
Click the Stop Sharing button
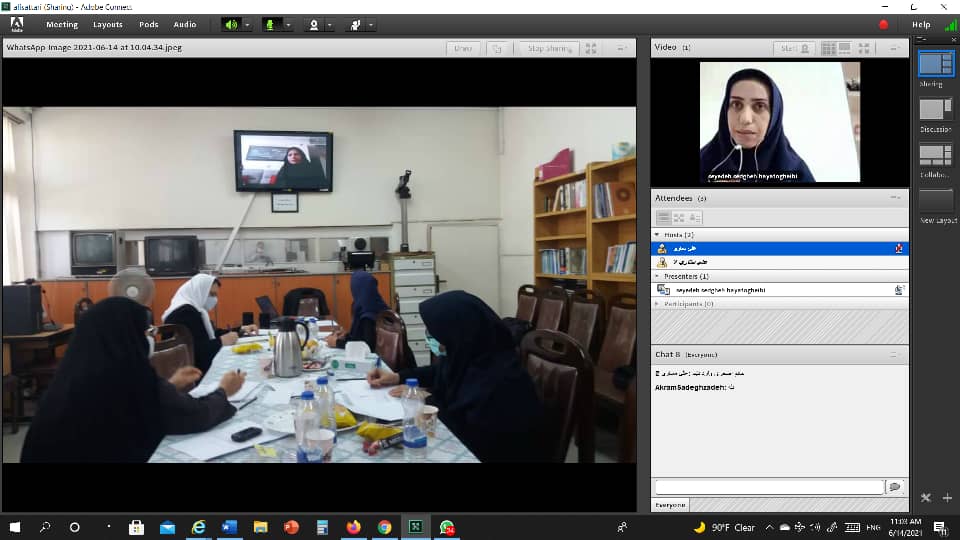pos(549,48)
